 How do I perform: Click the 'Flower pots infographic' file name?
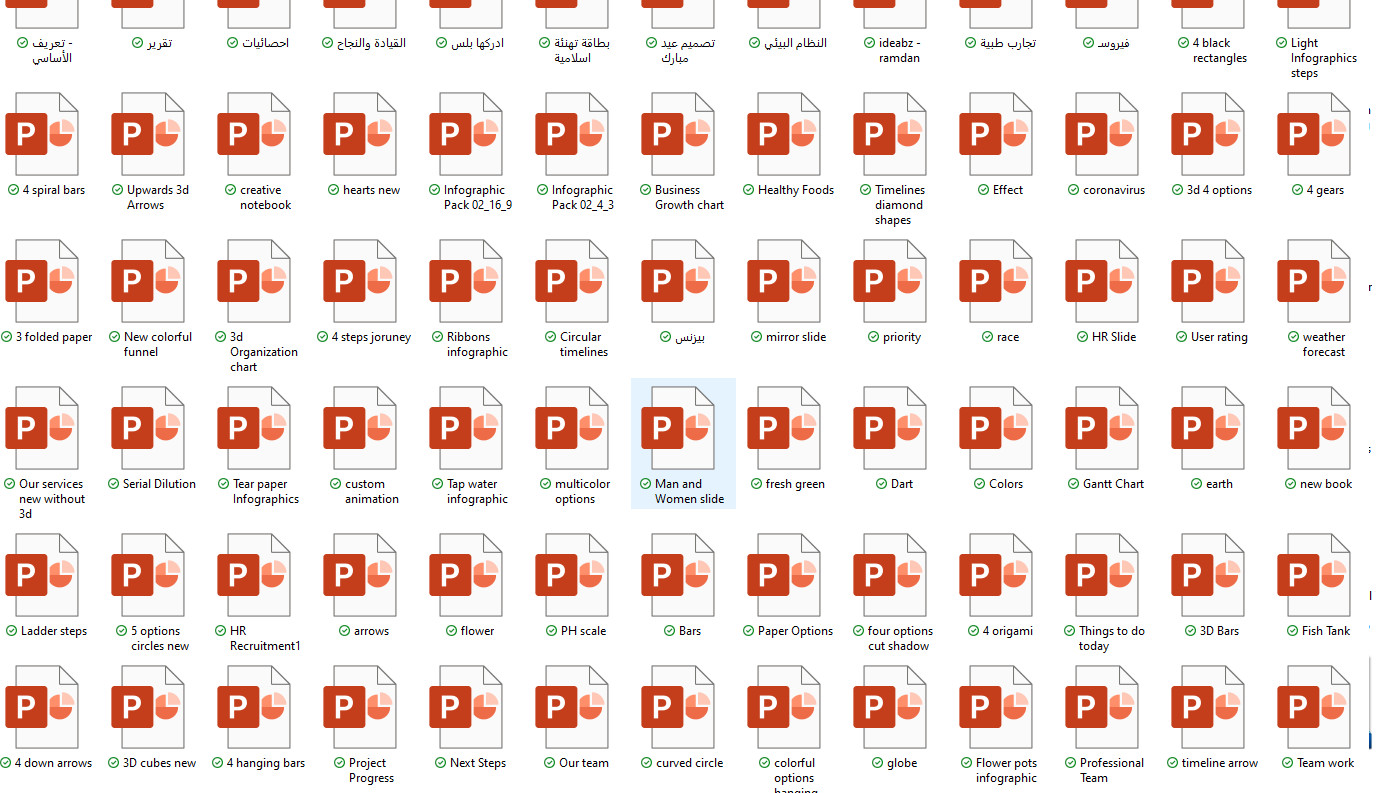coord(1006,770)
